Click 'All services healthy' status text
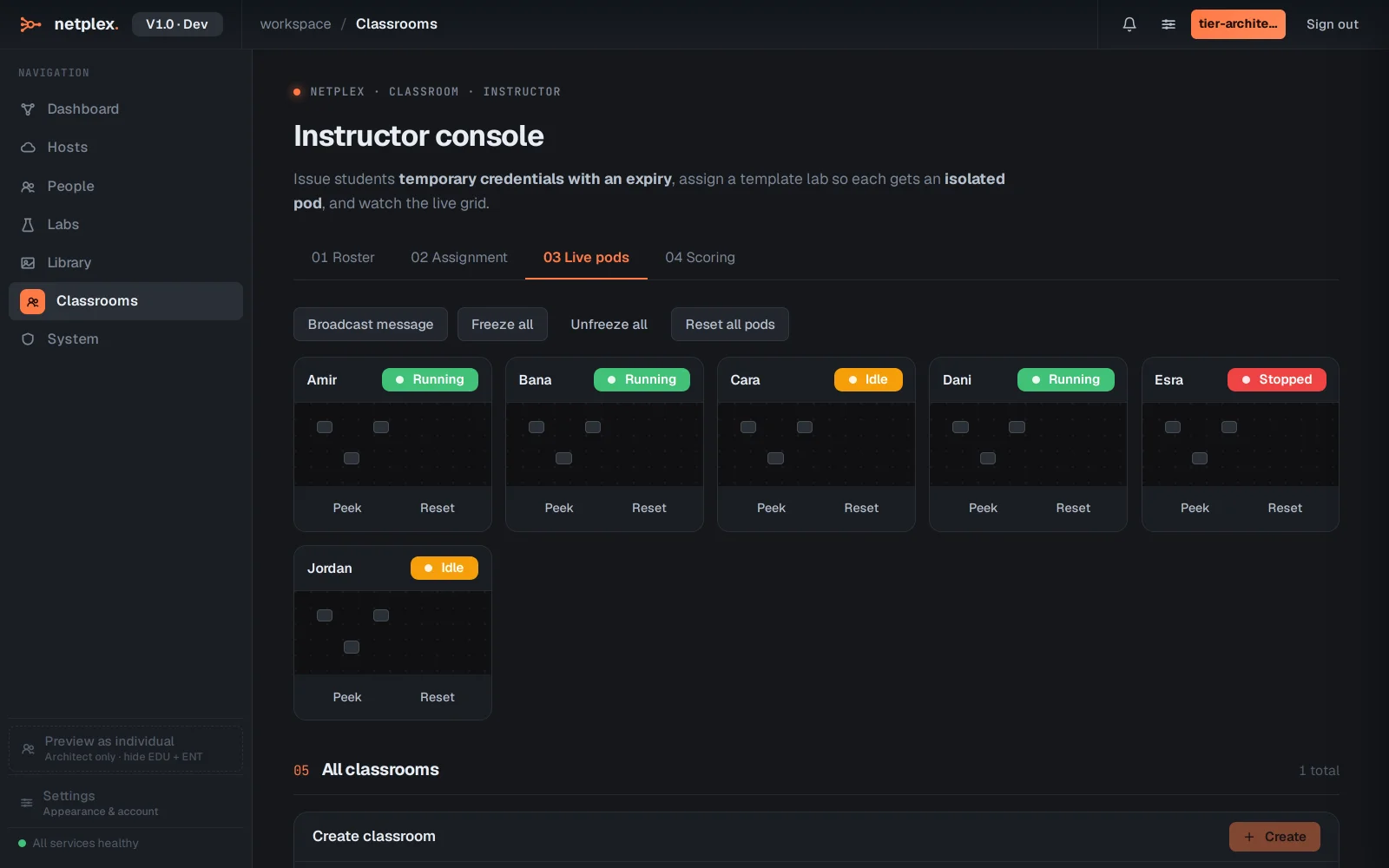1389x868 pixels. [x=86, y=844]
